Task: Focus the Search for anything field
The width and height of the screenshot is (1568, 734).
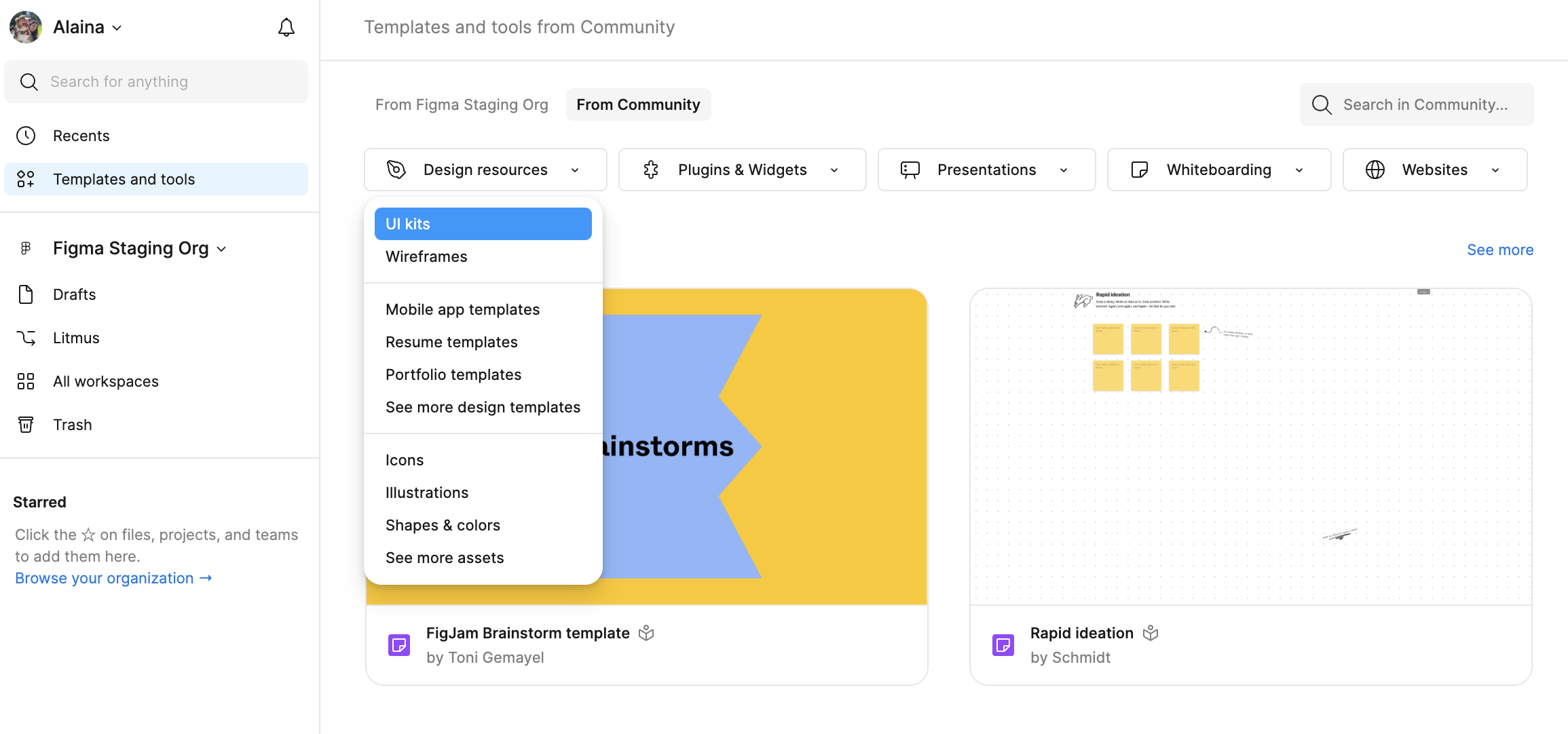Action: (156, 81)
